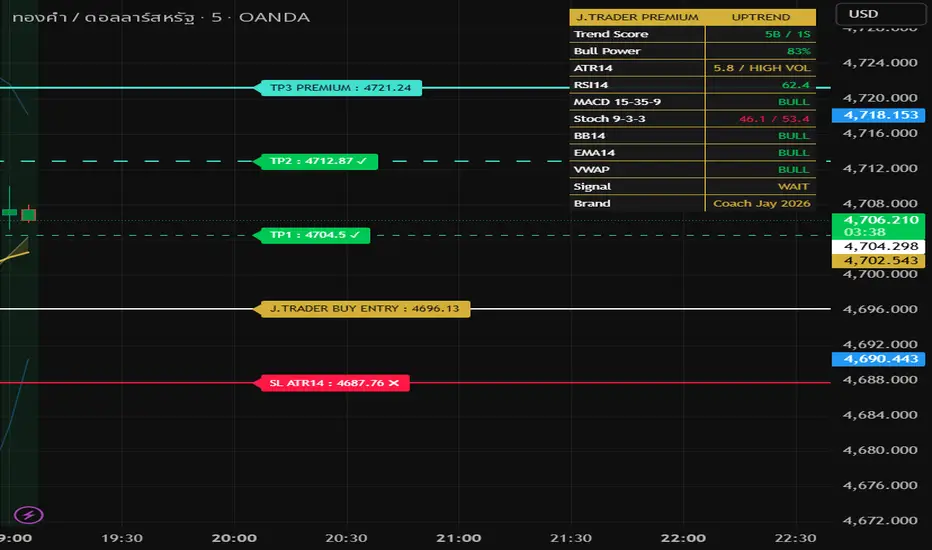Click the 5.8 / HIGH VOL value
Viewport: 932px width, 550px height.
pyautogui.click(x=762, y=68)
